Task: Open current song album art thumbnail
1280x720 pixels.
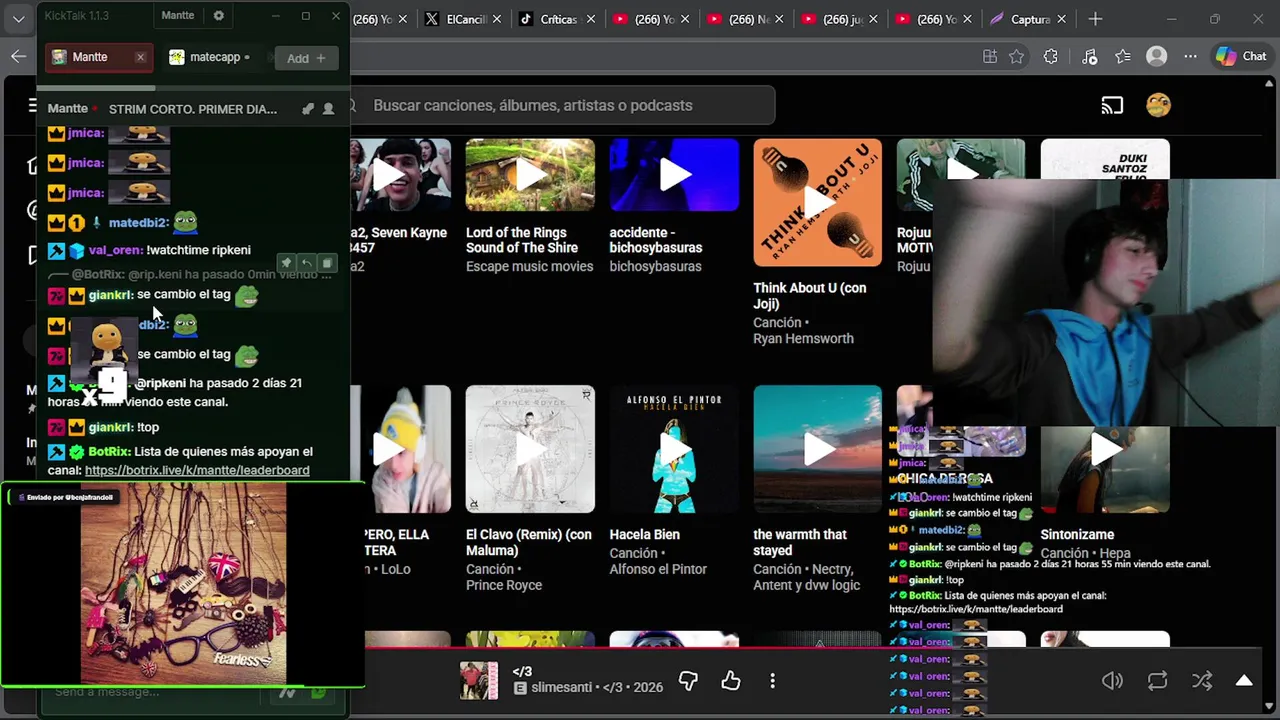Action: [x=479, y=681]
